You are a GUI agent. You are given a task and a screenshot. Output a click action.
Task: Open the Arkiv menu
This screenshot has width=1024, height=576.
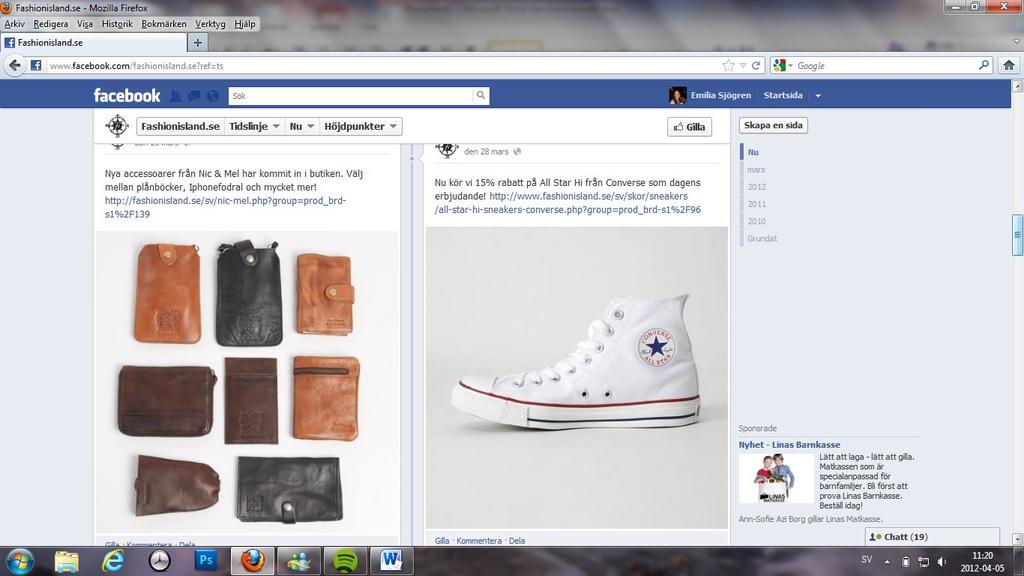coord(14,24)
